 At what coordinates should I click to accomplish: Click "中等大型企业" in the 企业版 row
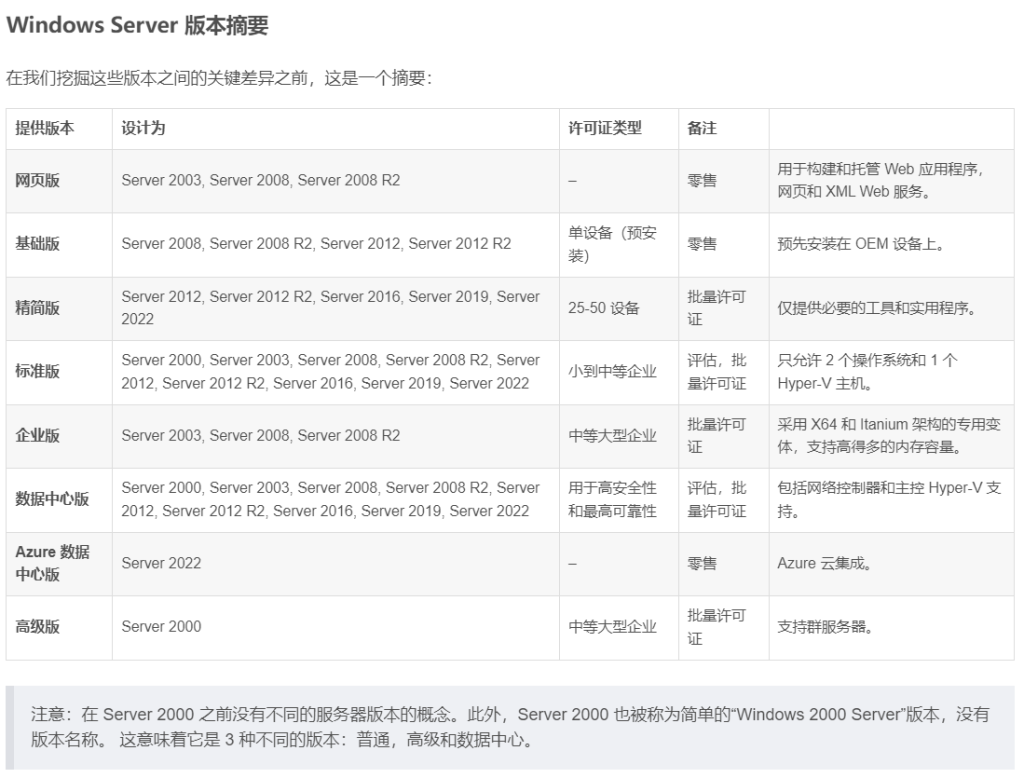coord(612,435)
